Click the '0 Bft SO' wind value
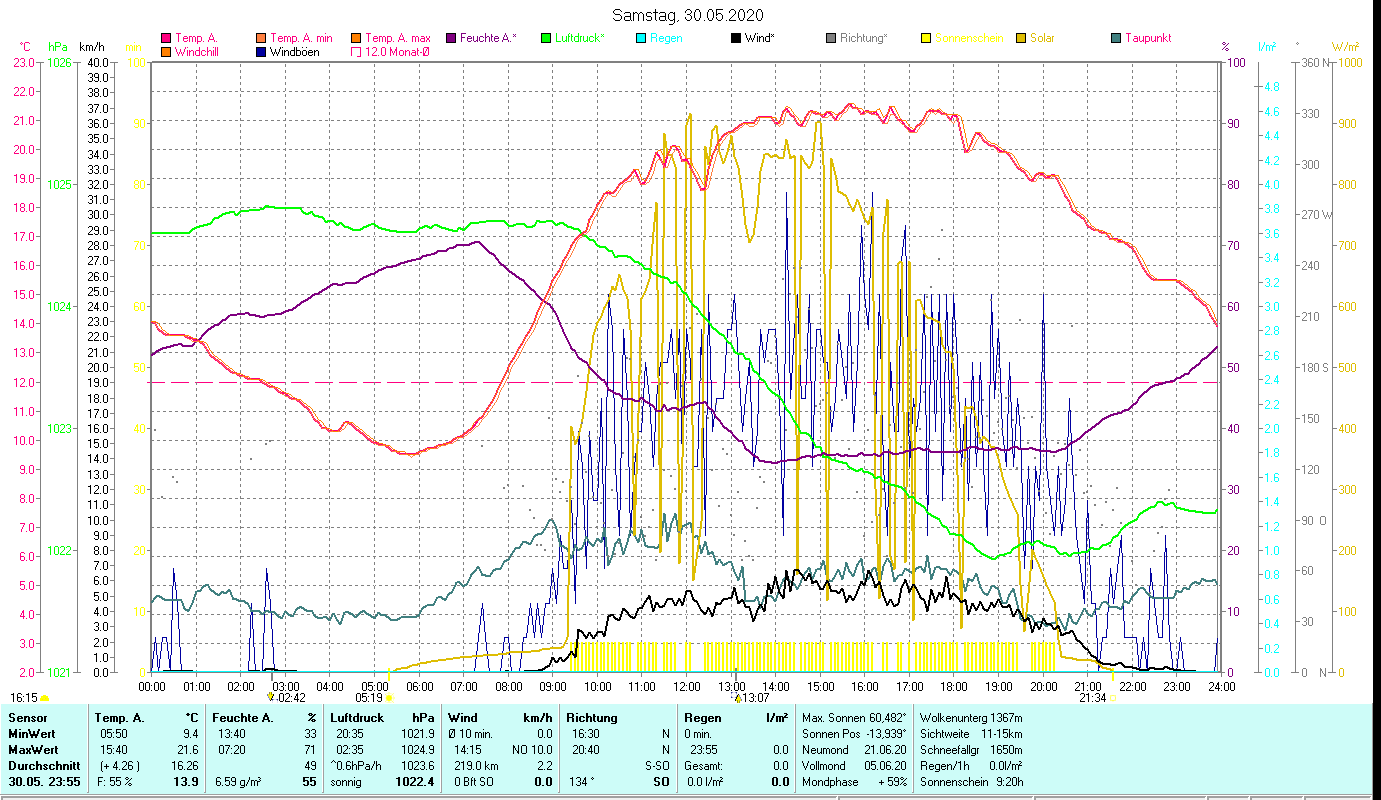Image resolution: width=1381 pixels, height=800 pixels. click(x=475, y=781)
